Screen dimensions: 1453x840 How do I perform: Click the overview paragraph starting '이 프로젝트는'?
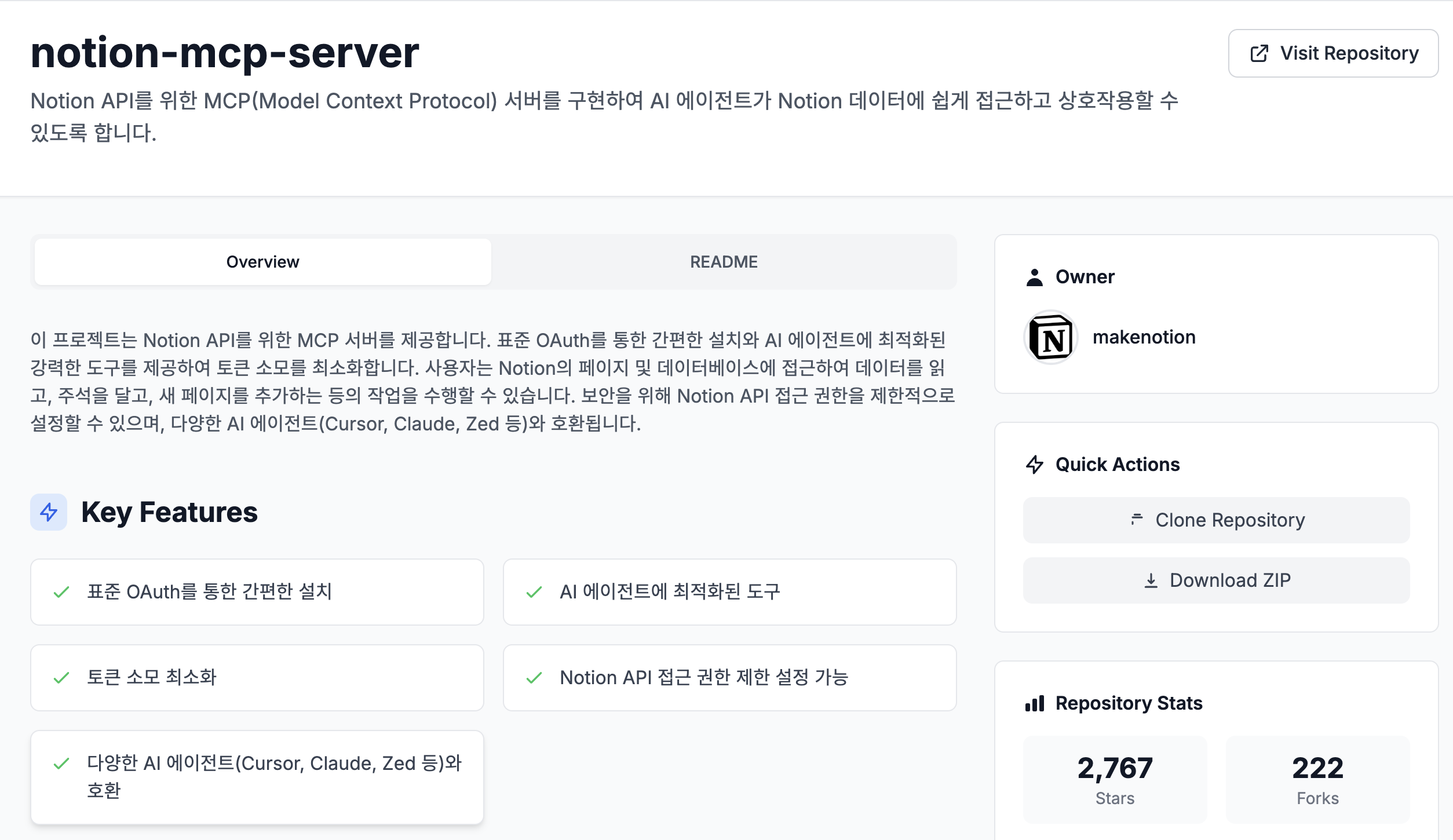point(493,382)
